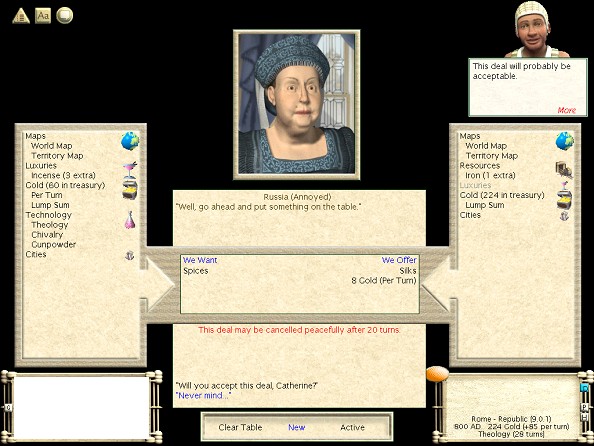Click Rome's iron resources icon
Viewport: 594px width, 446px height.
tap(564, 170)
